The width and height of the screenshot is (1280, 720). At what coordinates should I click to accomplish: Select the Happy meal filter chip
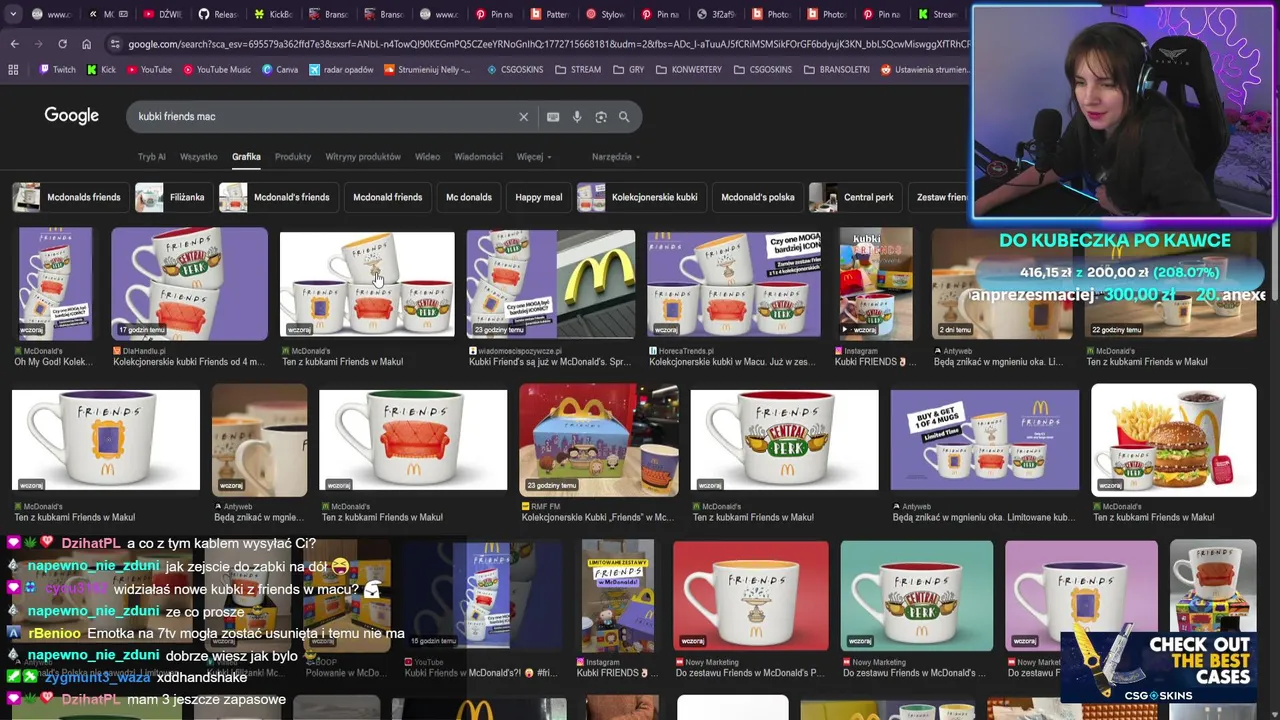[x=538, y=197]
